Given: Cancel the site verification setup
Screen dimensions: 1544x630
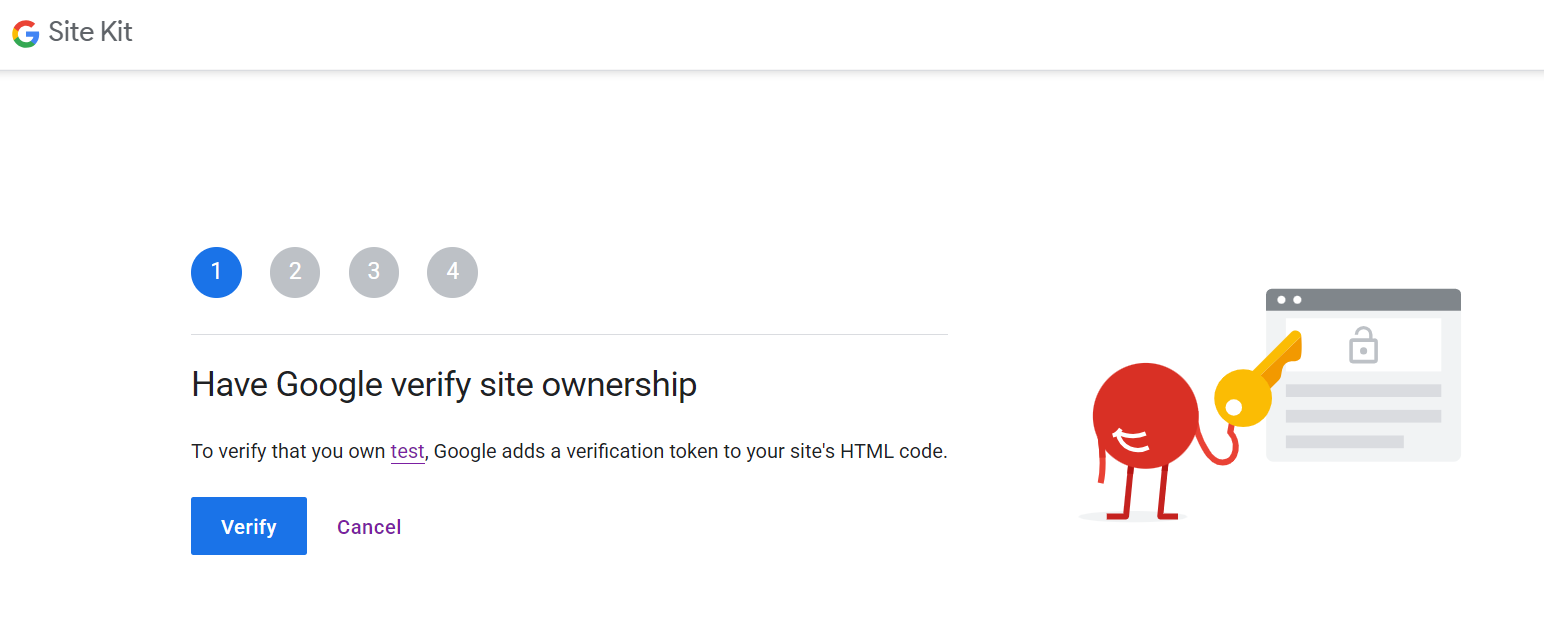Looking at the screenshot, I should [x=369, y=527].
